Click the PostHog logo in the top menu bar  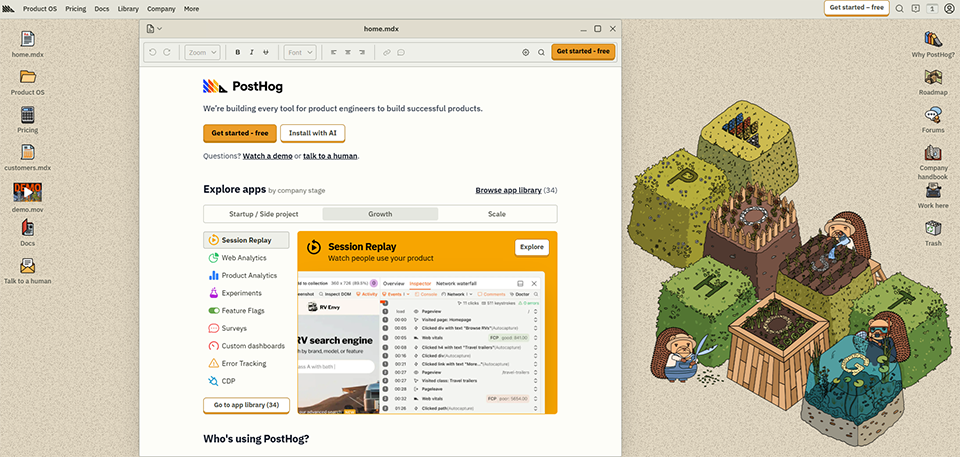pyautogui.click(x=9, y=9)
